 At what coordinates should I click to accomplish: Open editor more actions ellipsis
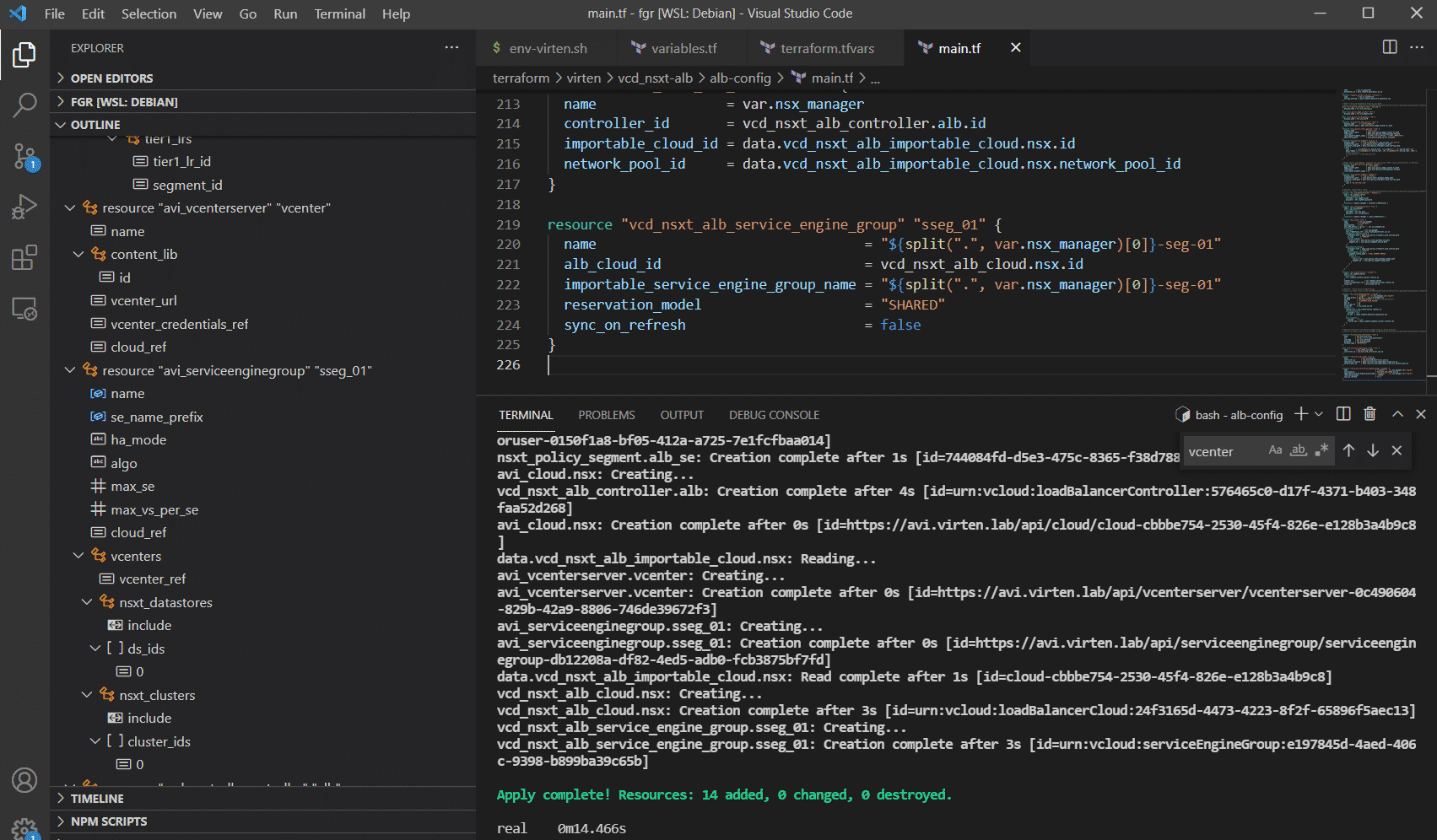point(1417,47)
